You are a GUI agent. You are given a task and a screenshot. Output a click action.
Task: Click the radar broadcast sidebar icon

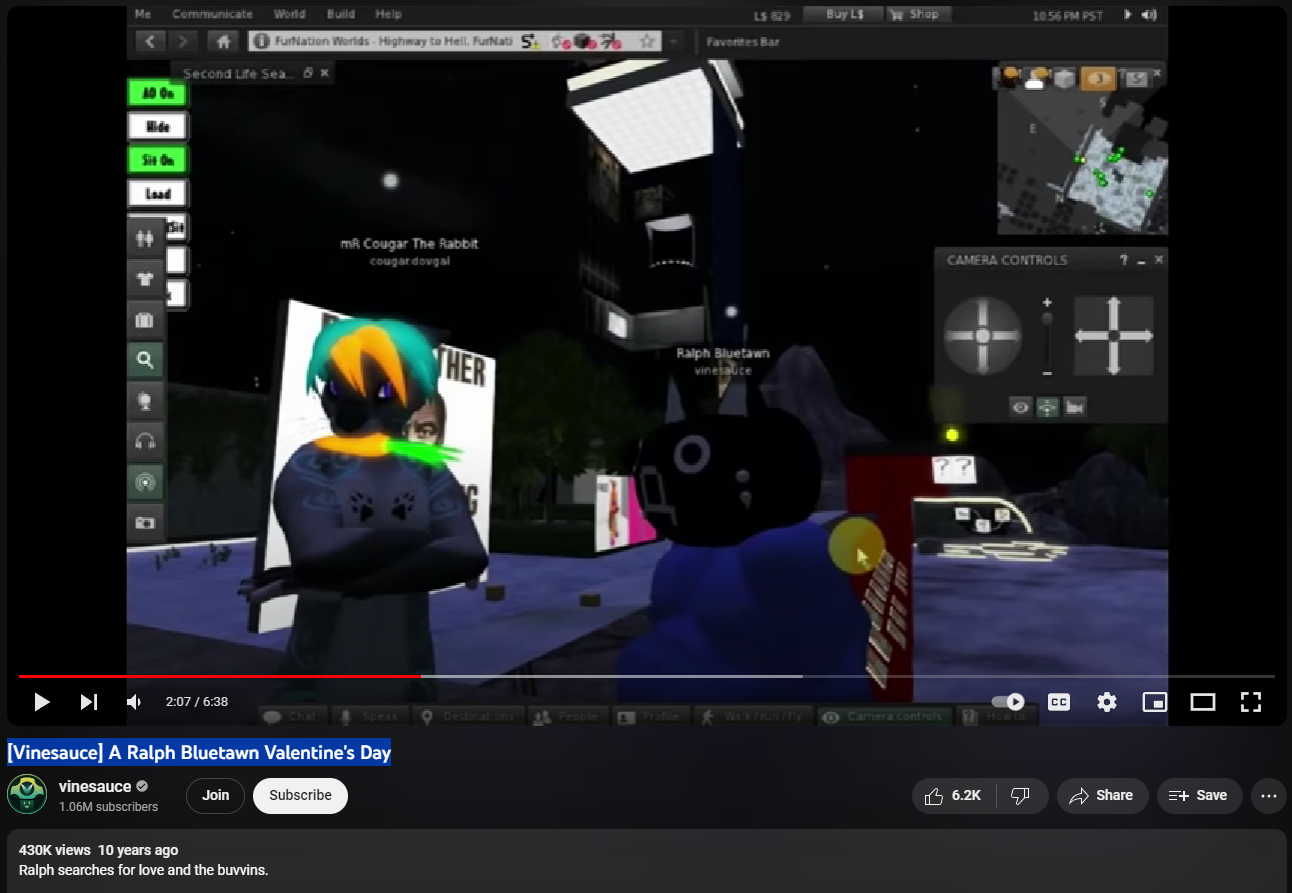pos(145,482)
